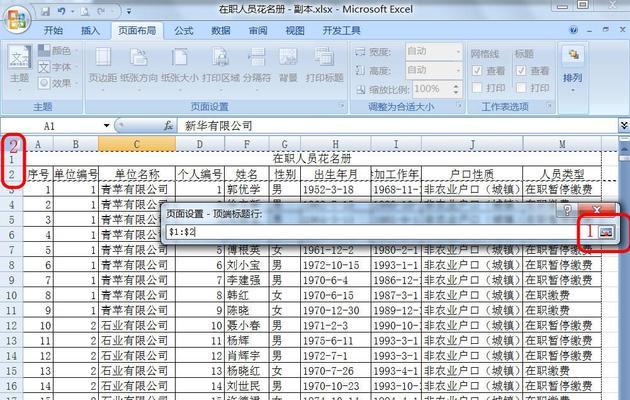The image size is (630, 400).
Task: Open Page Setup (页面设置) dialog launcher
Action: [342, 106]
